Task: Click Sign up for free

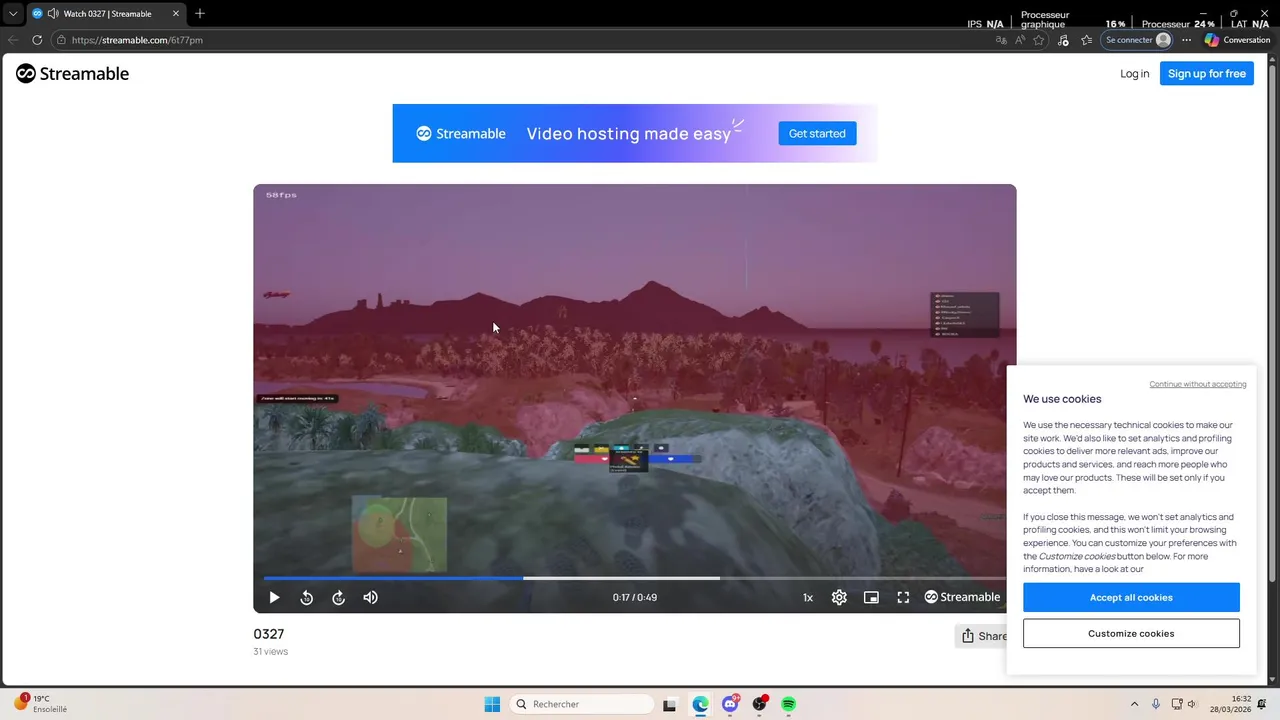Action: pyautogui.click(x=1207, y=73)
